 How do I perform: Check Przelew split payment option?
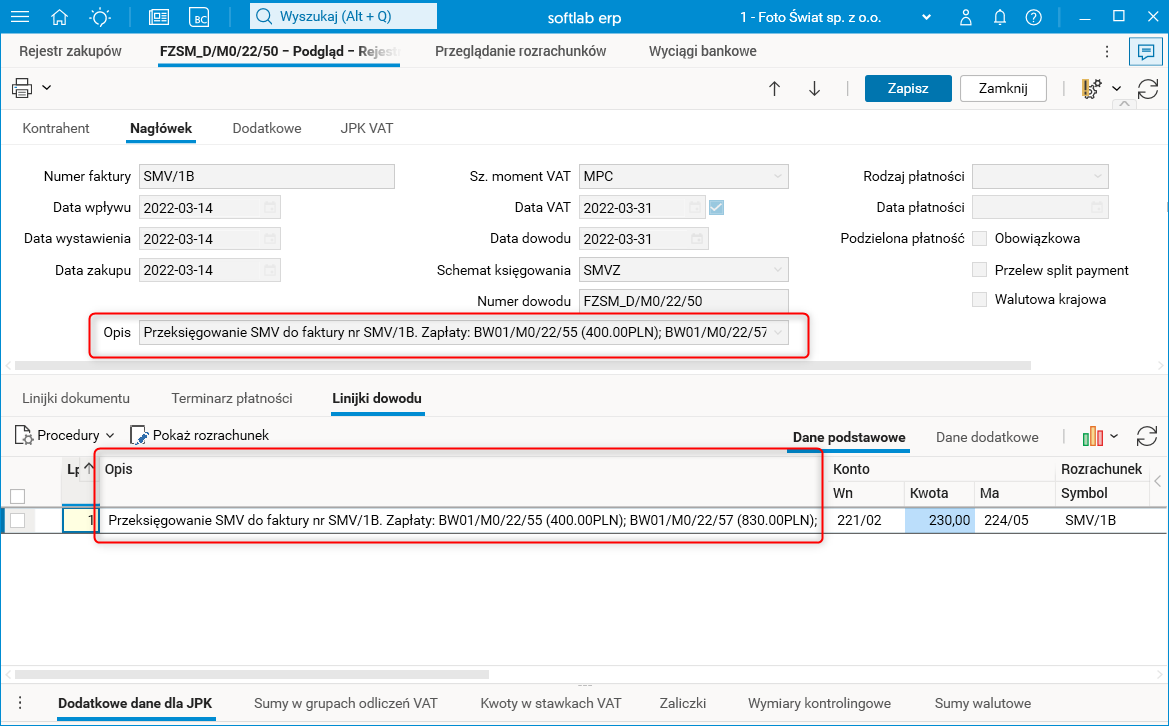[x=980, y=270]
